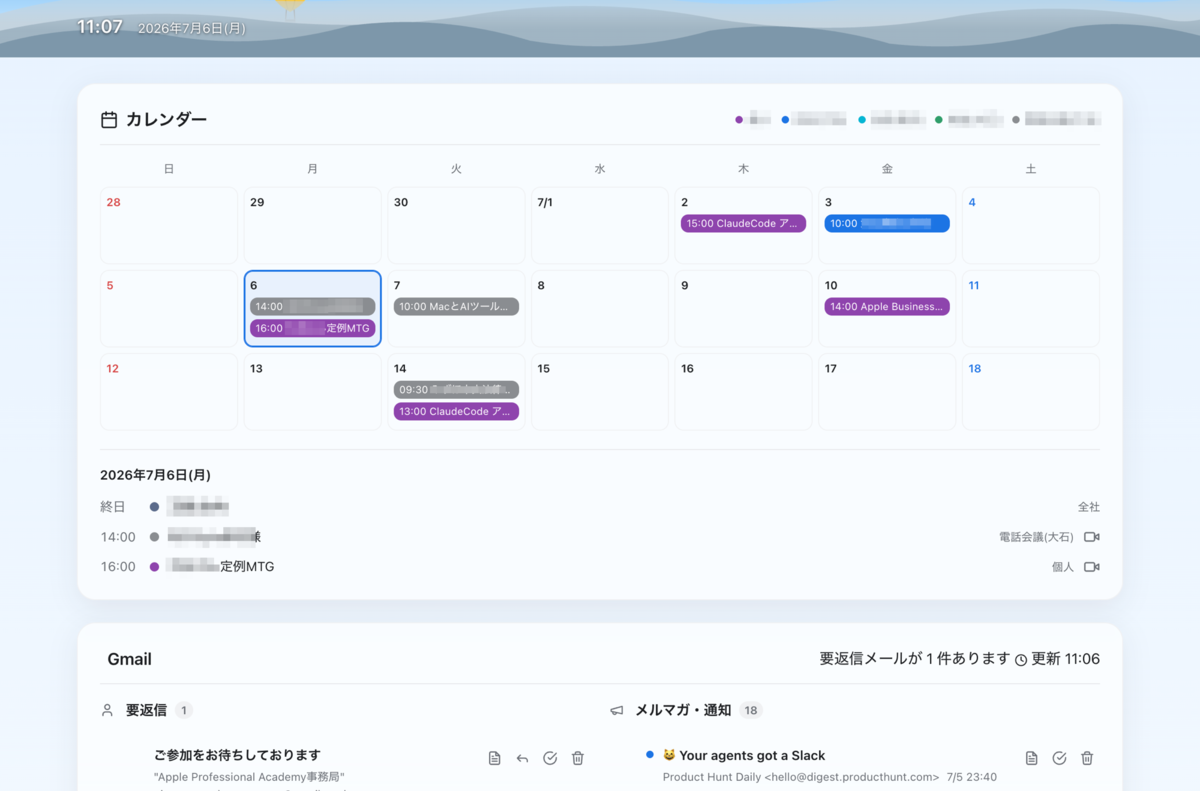Click the メルマガ・通知 section heading
The height and width of the screenshot is (791, 1200).
click(x=683, y=710)
